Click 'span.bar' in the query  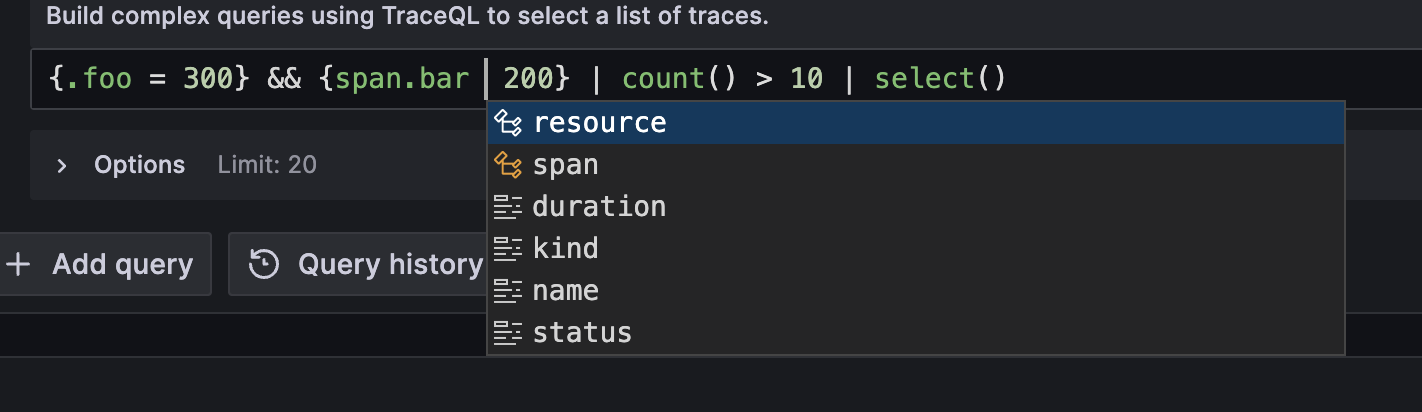point(402,78)
